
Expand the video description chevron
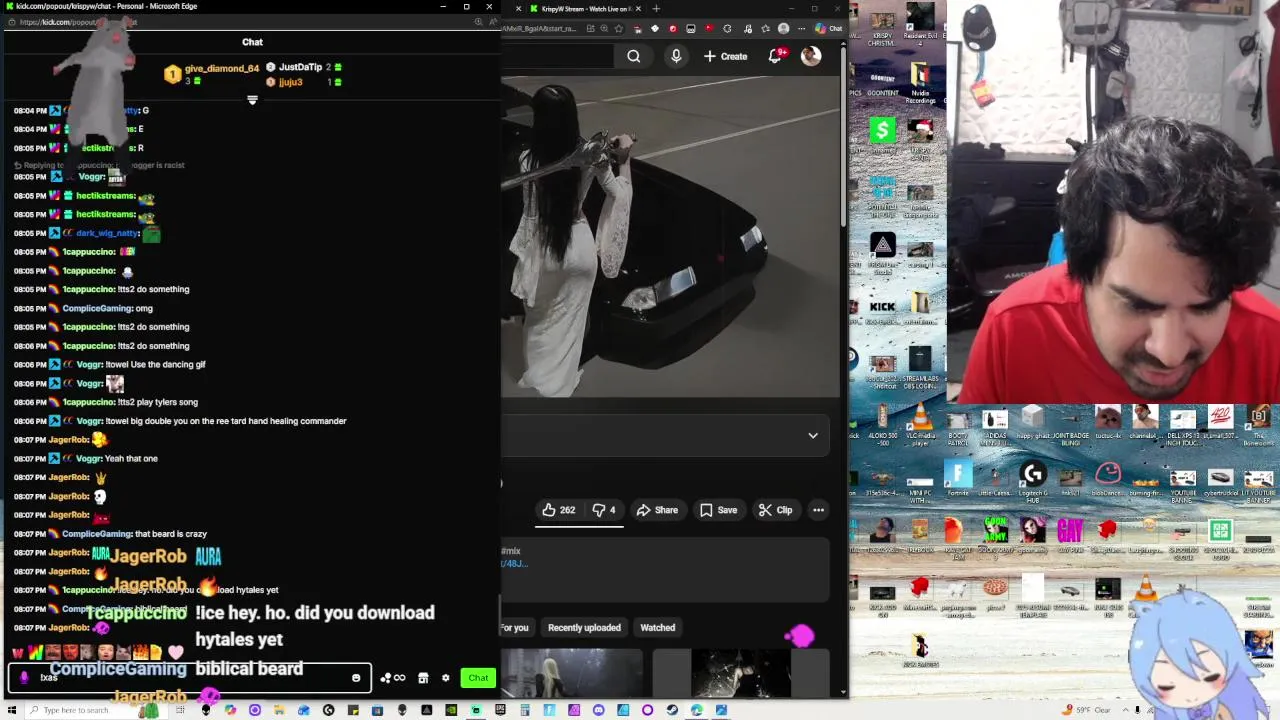813,436
